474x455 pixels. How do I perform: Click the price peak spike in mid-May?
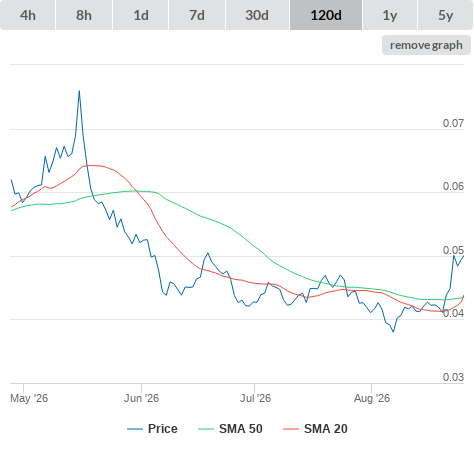(x=79, y=91)
